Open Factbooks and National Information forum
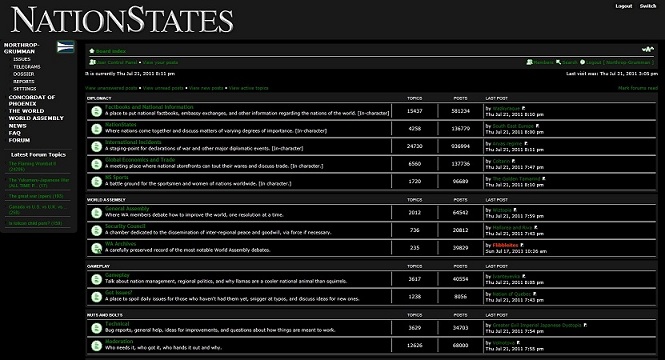The height and width of the screenshot is (360, 665). (149, 107)
